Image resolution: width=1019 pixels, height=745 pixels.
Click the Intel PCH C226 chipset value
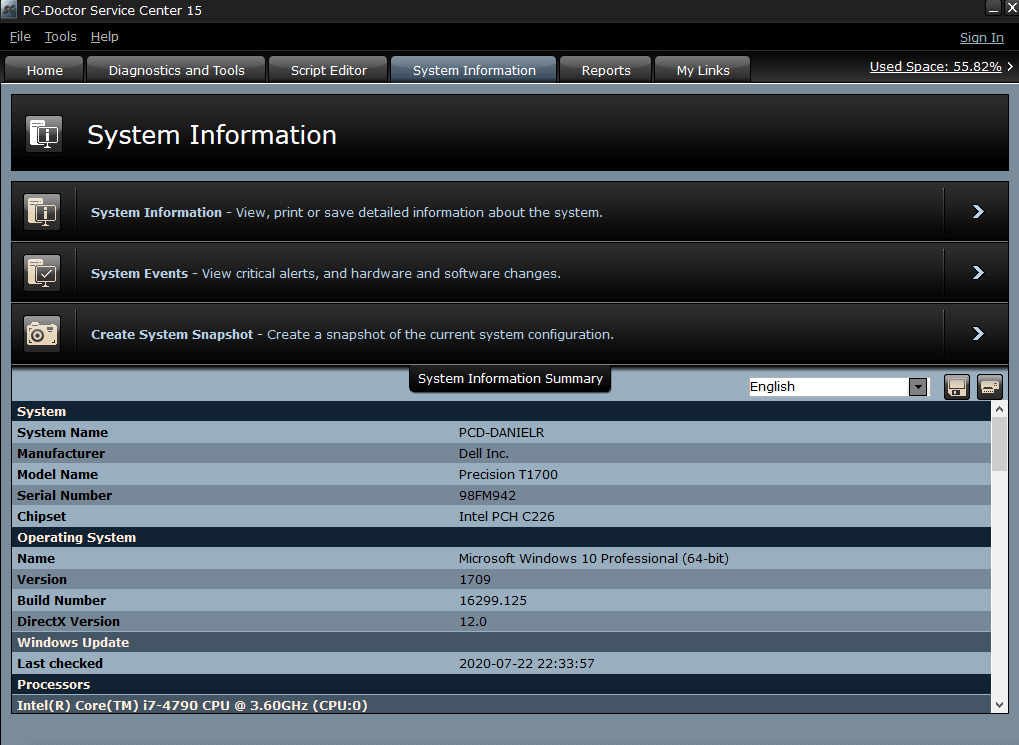[506, 516]
